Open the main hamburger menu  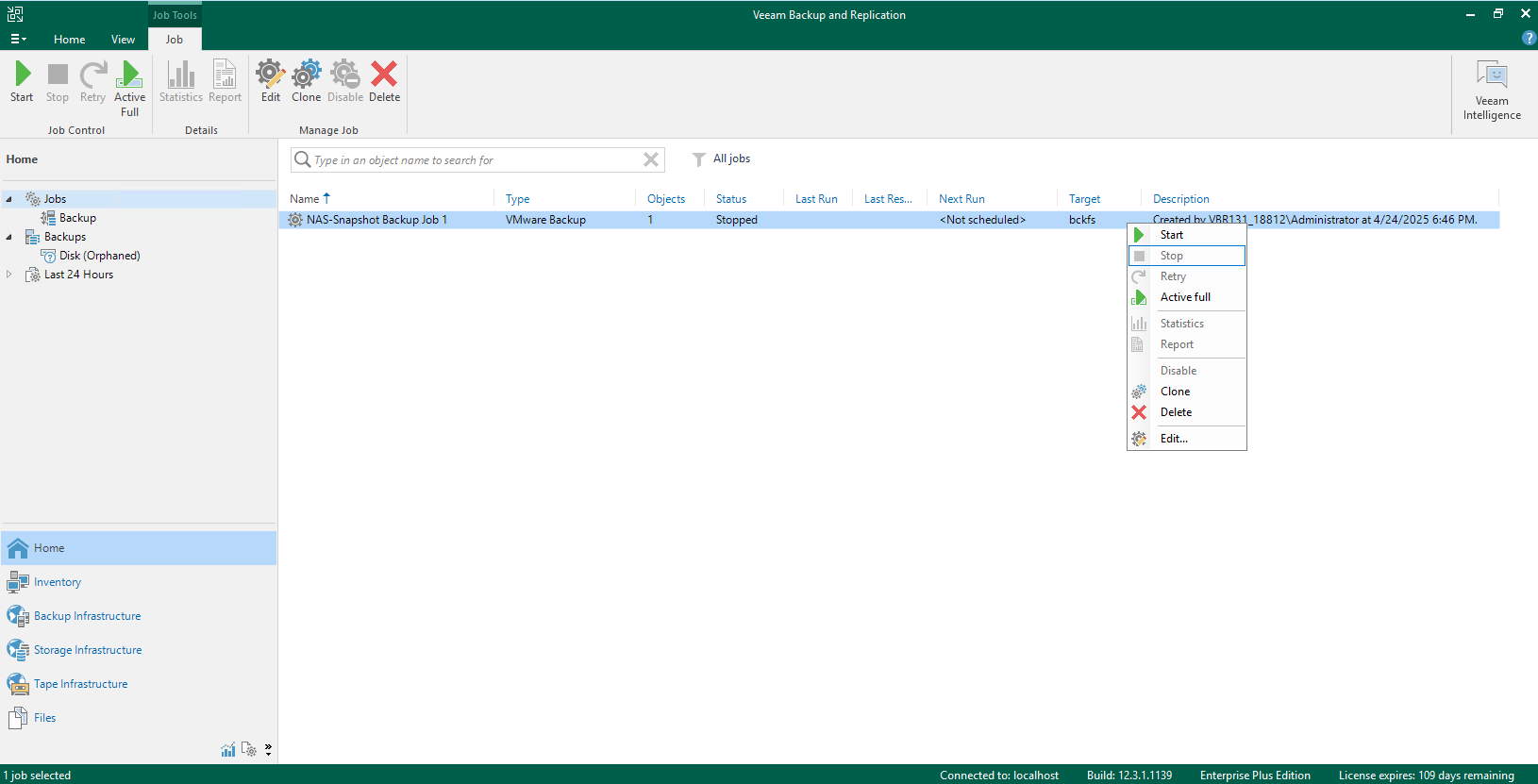click(18, 39)
